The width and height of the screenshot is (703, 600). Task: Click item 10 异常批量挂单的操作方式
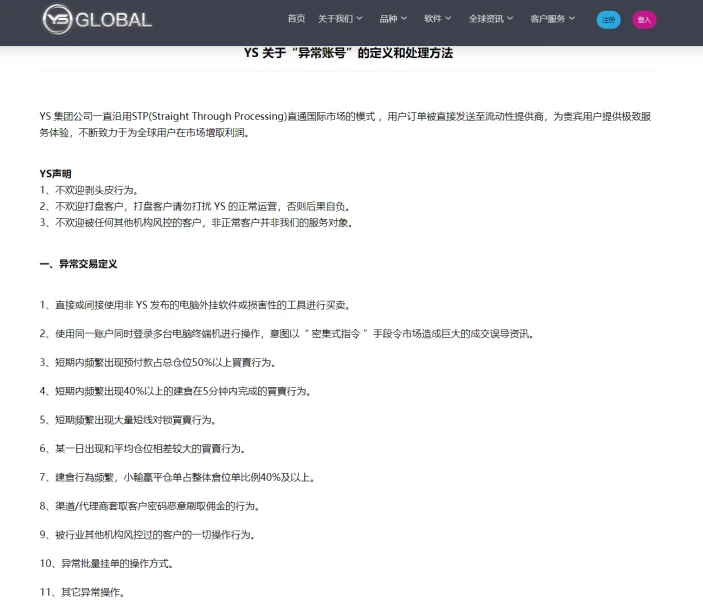(x=107, y=563)
